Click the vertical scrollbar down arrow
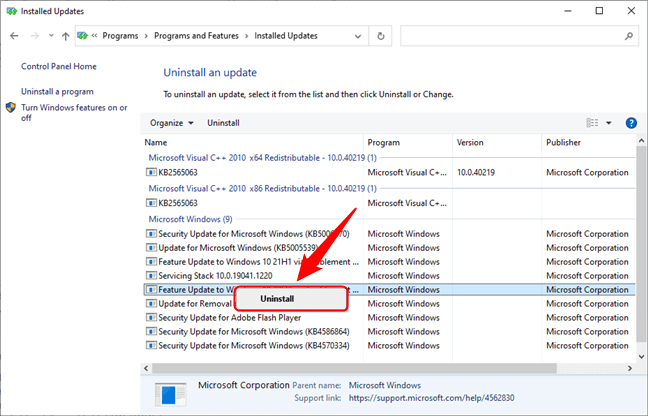 click(641, 356)
